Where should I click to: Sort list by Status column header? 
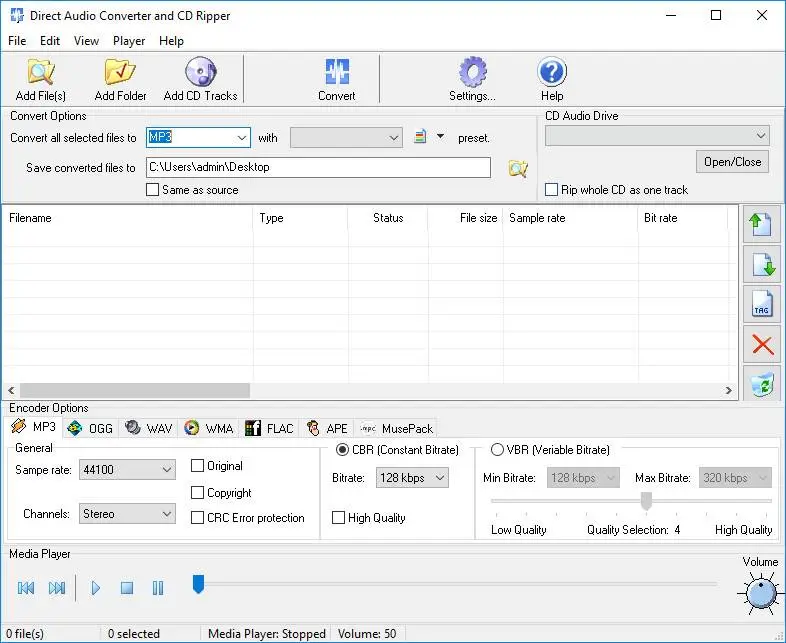(388, 218)
